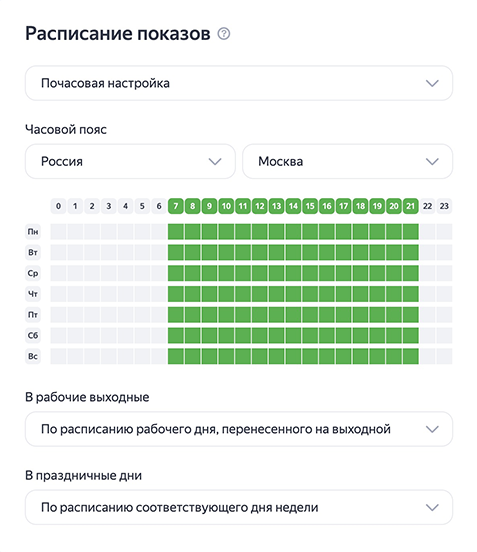477x552 pixels.
Task: Disable Wednesday 12 o'clock cell
Action: (260, 273)
